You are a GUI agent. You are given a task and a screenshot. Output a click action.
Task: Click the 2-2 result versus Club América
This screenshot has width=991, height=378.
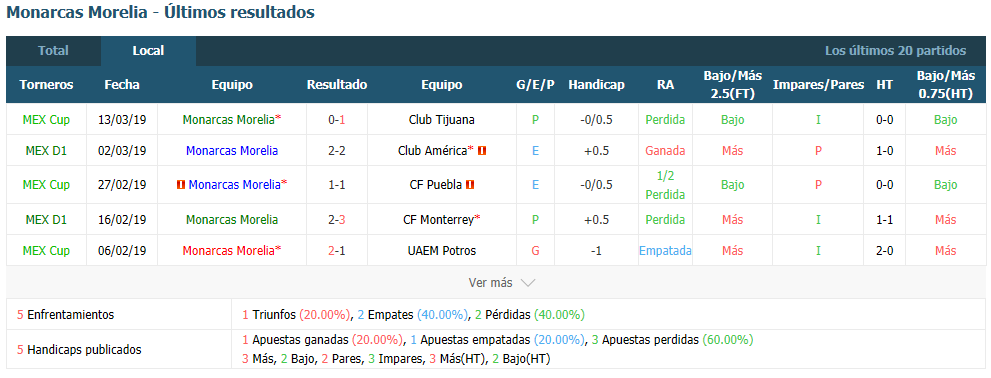(x=337, y=151)
